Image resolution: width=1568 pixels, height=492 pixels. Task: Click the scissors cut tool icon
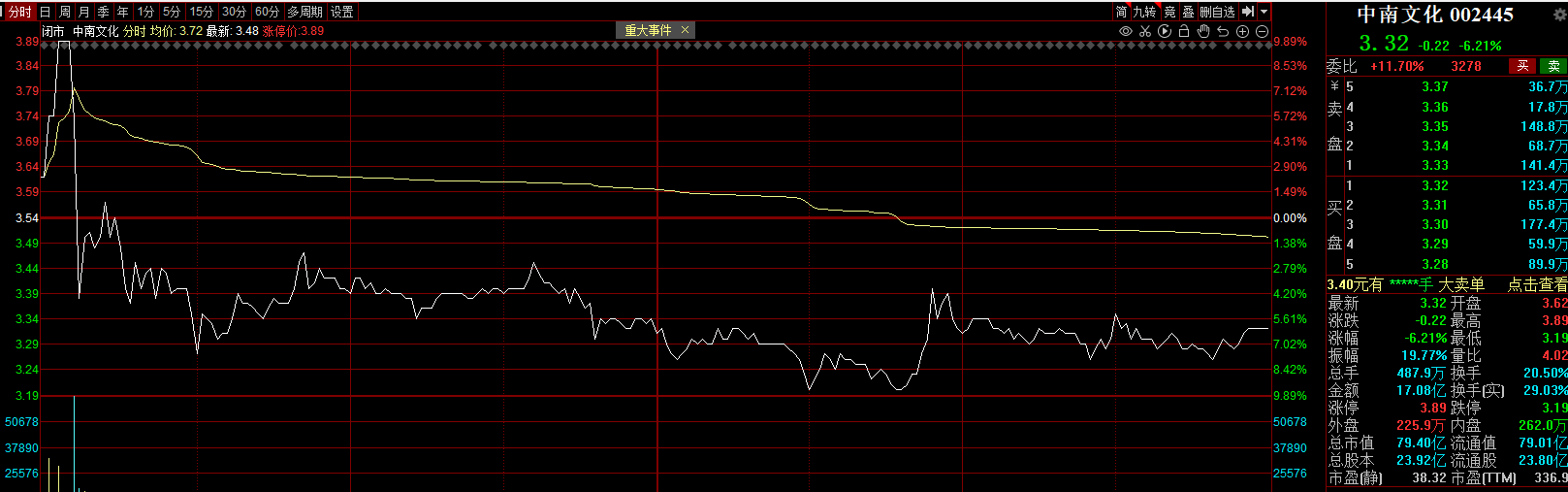(x=1145, y=31)
